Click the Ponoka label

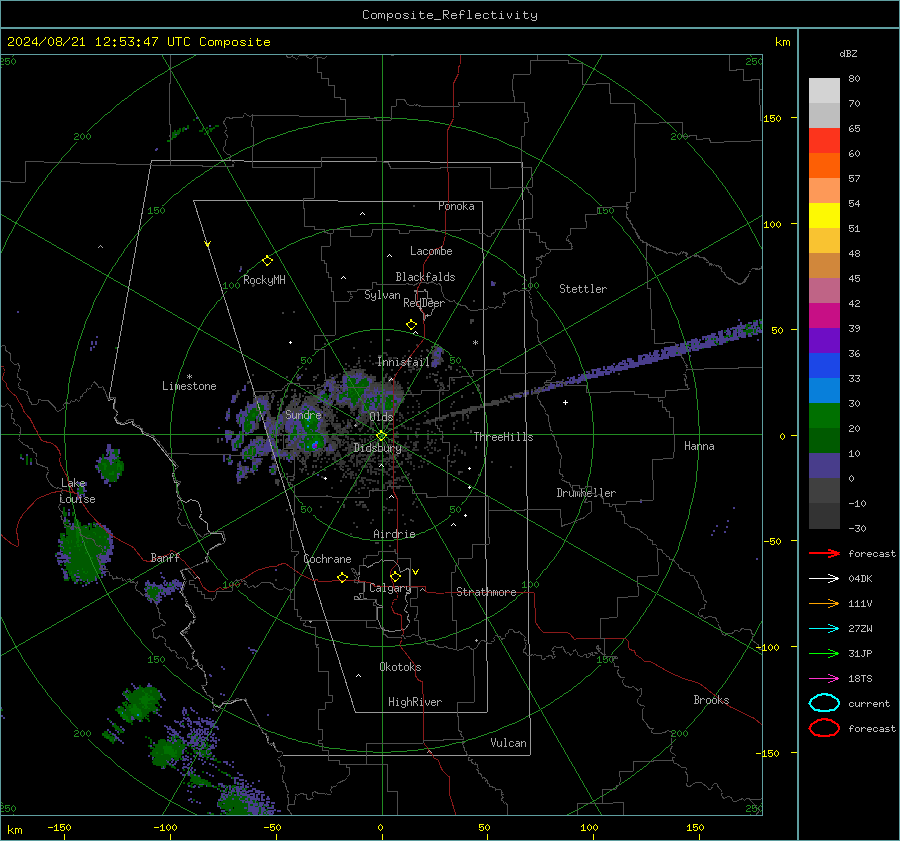tap(456, 206)
